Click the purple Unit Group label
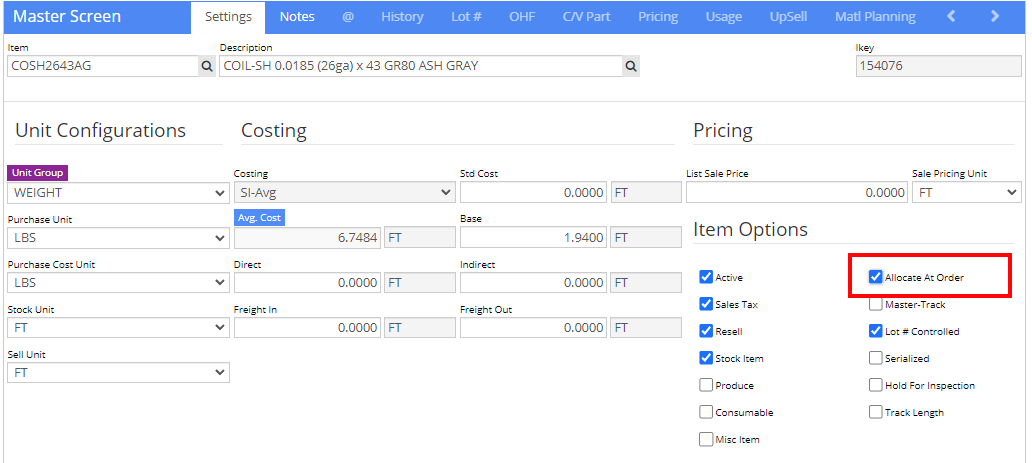The image size is (1032, 463). pyautogui.click(x=38, y=173)
